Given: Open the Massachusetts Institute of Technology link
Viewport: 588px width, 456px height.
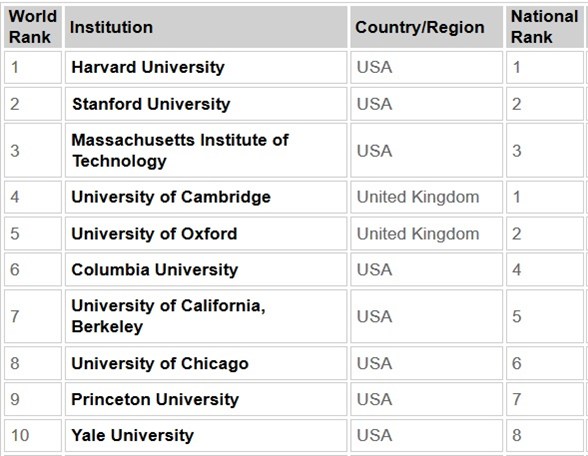Looking at the screenshot, I should [x=180, y=150].
